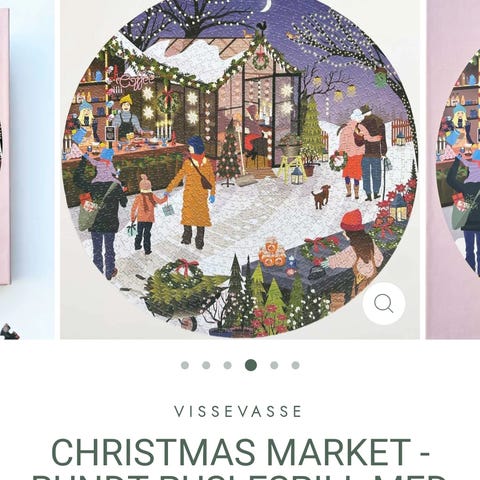Click the hugging couple in the puzzle
The image size is (480, 480).
point(362,152)
